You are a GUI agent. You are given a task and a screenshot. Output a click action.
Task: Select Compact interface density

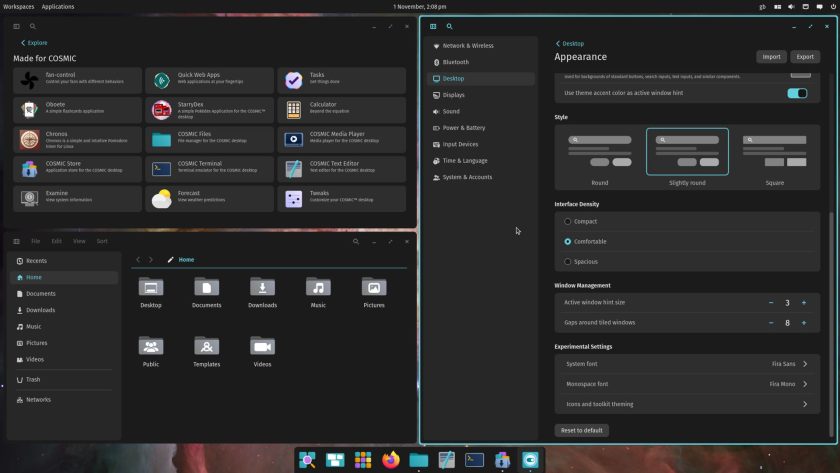[x=567, y=221]
